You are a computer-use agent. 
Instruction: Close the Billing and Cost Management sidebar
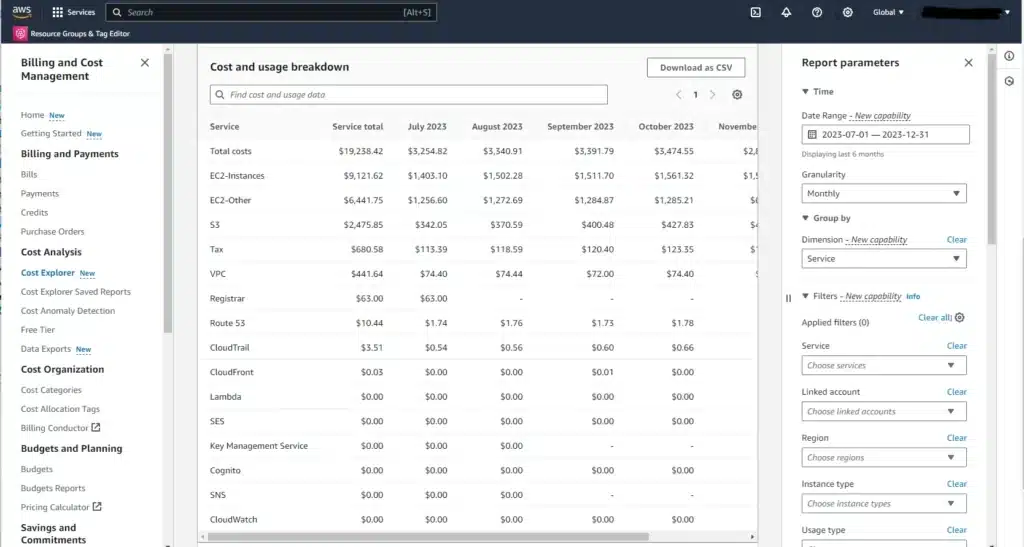145,63
